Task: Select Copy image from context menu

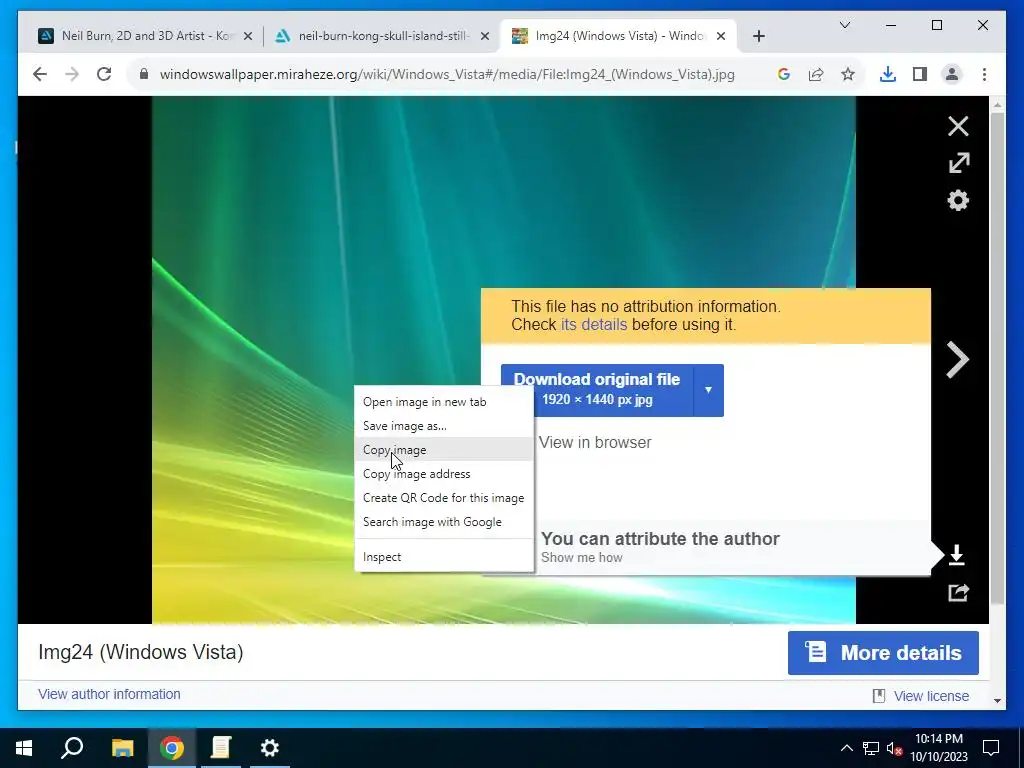Action: click(x=444, y=450)
